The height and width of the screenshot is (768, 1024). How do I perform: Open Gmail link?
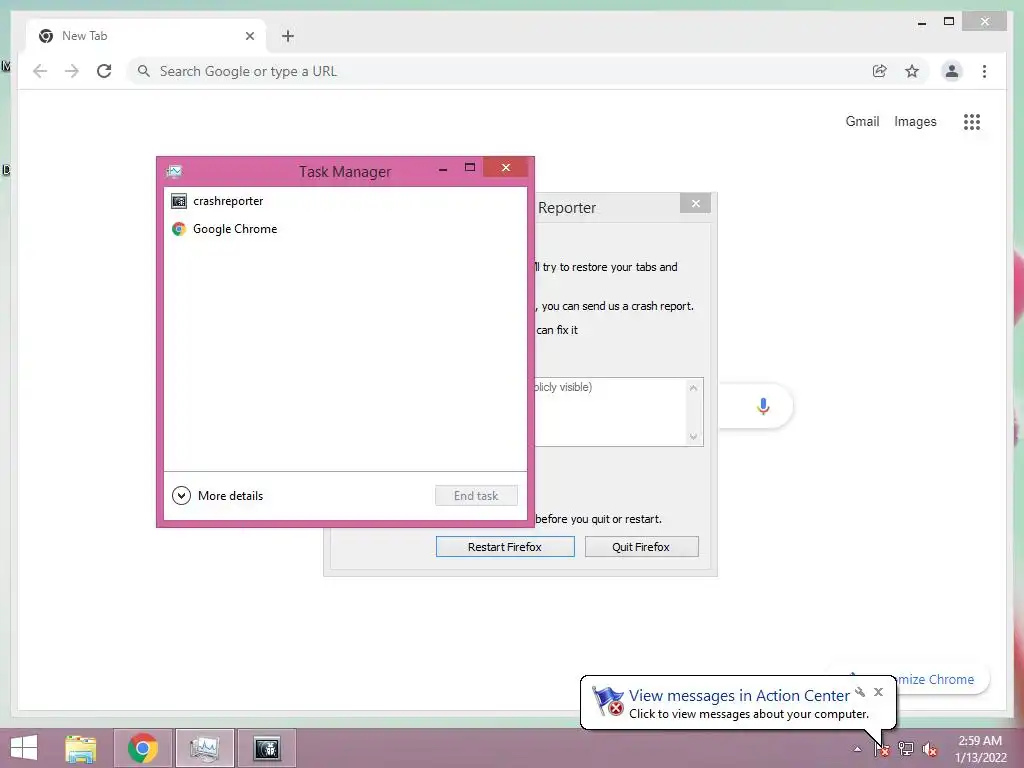tap(862, 121)
